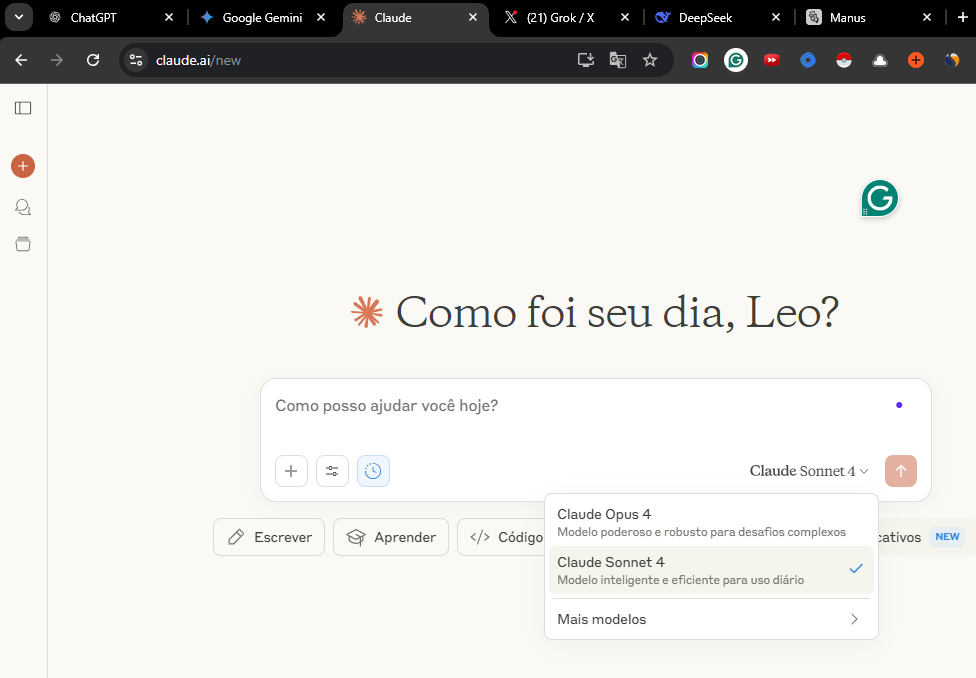976x678 pixels.
Task: Toggle the Claude sidebar panel icon
Action: point(23,108)
